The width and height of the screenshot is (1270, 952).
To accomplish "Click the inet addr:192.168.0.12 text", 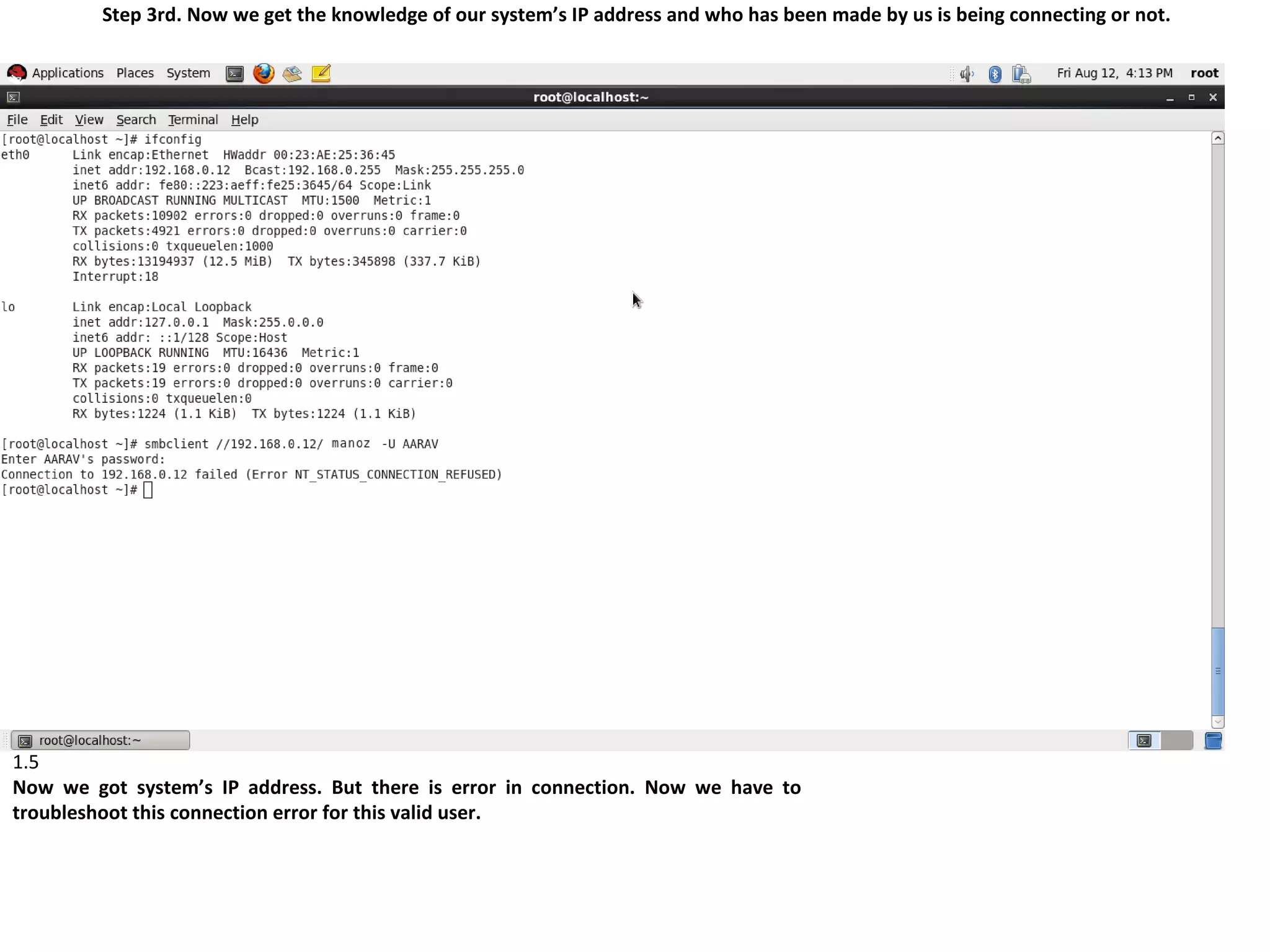I will [151, 170].
